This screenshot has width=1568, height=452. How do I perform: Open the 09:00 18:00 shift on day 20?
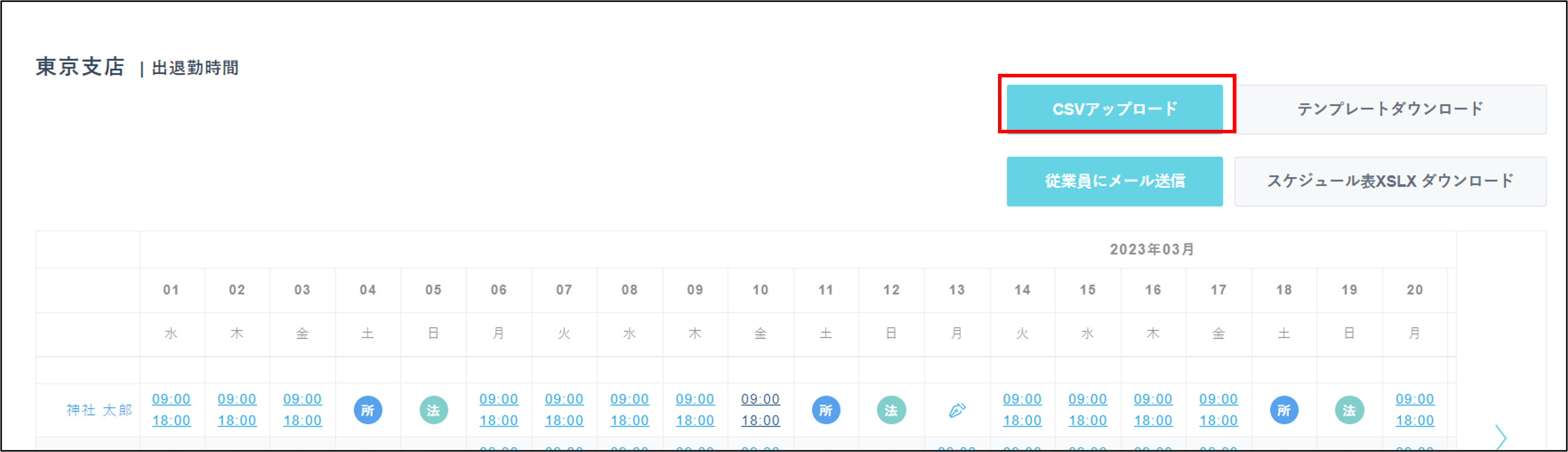point(1415,410)
